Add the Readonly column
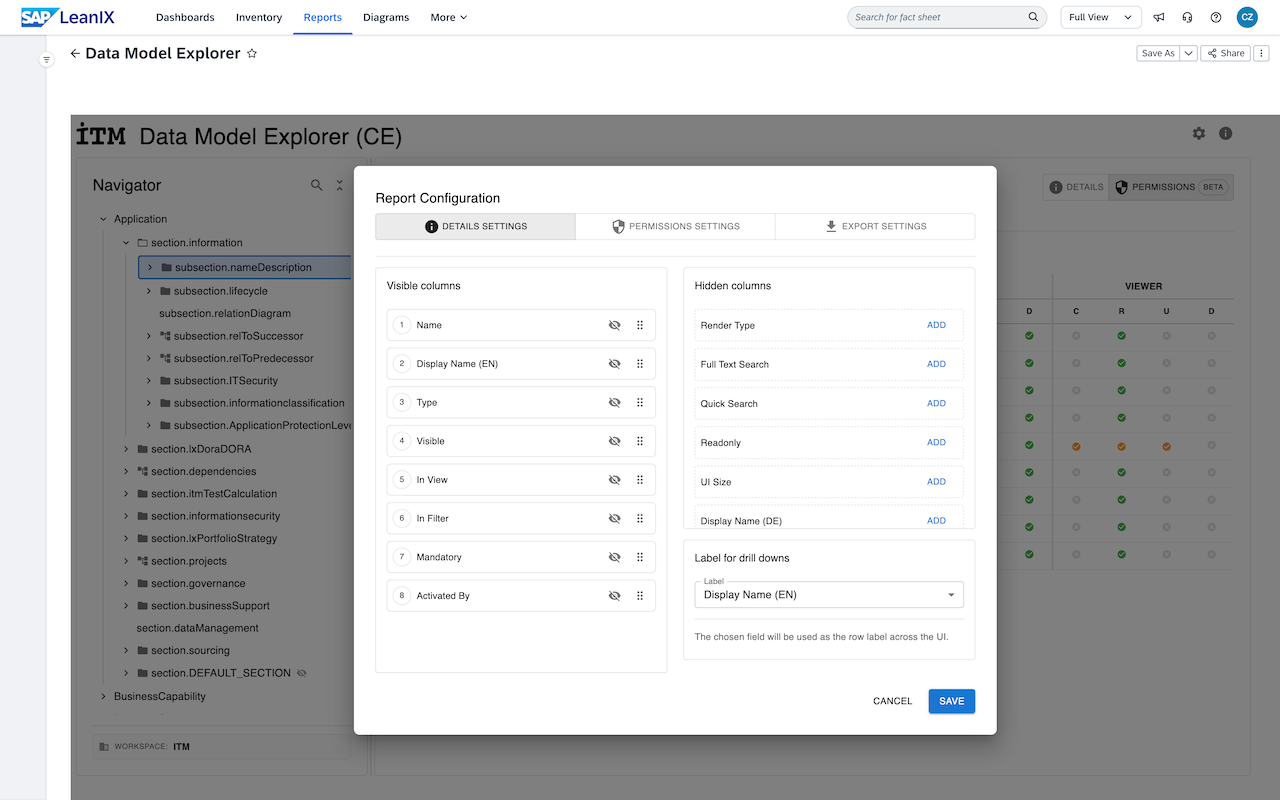Viewport: 1280px width, 800px height. pos(936,442)
